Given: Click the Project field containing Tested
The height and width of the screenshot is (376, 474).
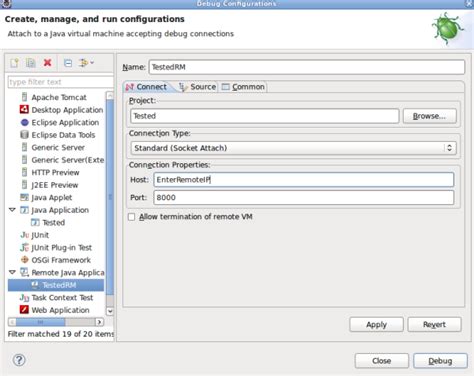Looking at the screenshot, I should 265,116.
